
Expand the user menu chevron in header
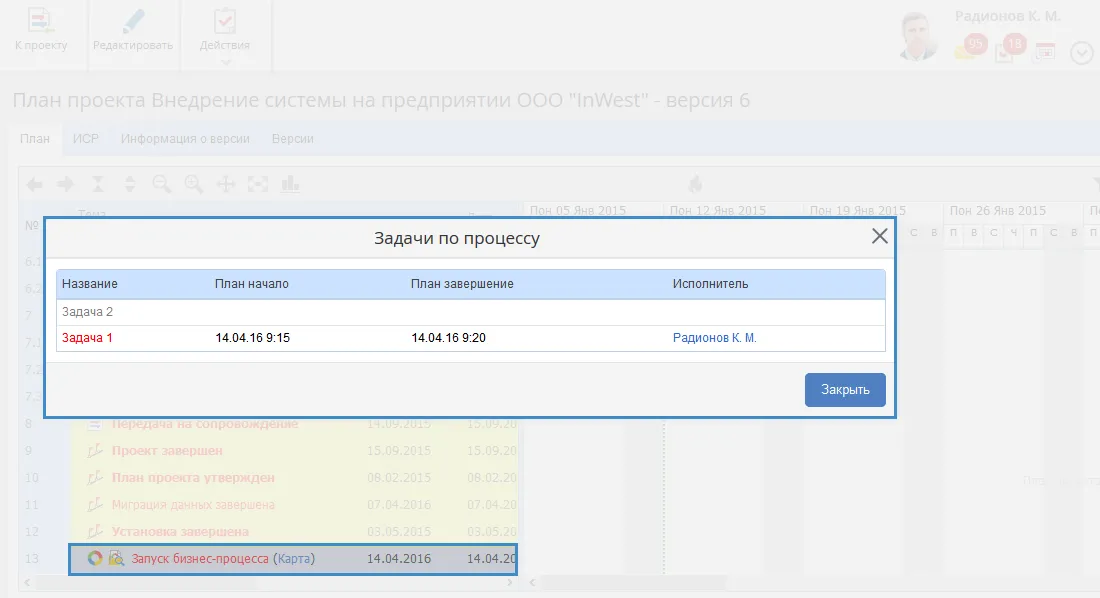tap(1082, 53)
